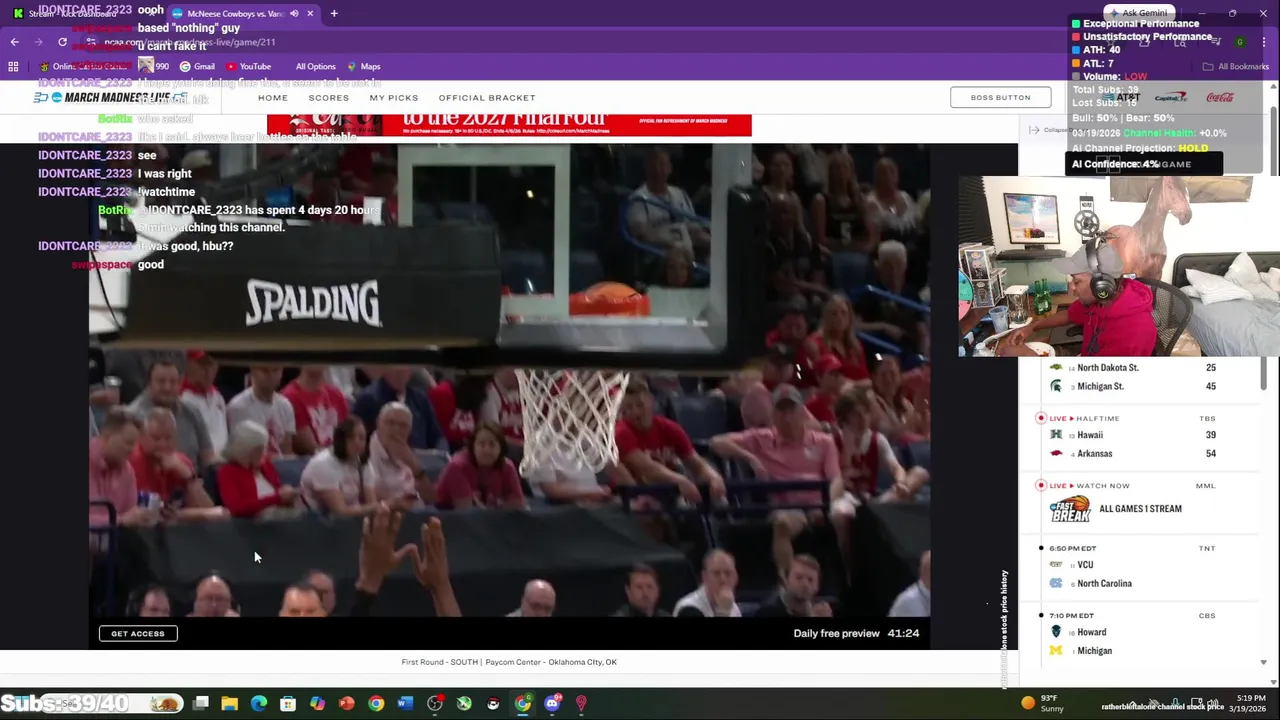Open the browser apps grid icon

[x=13, y=66]
